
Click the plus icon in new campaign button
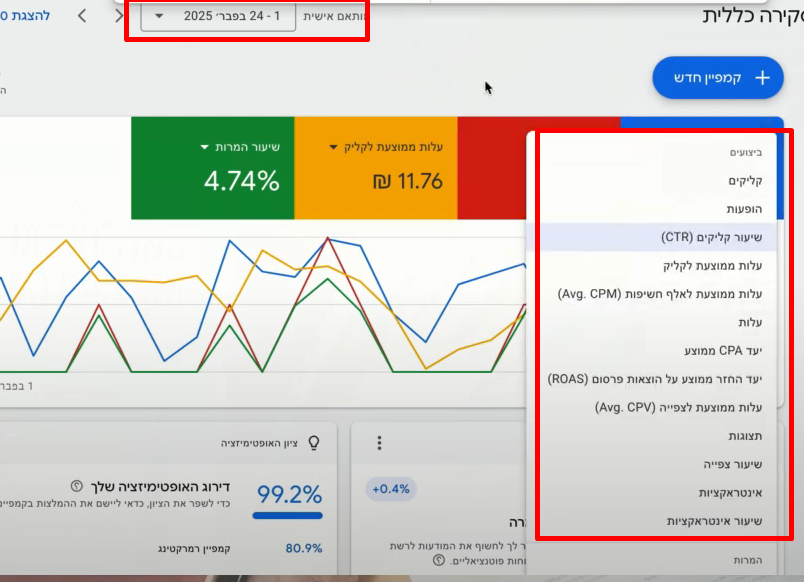click(x=762, y=78)
